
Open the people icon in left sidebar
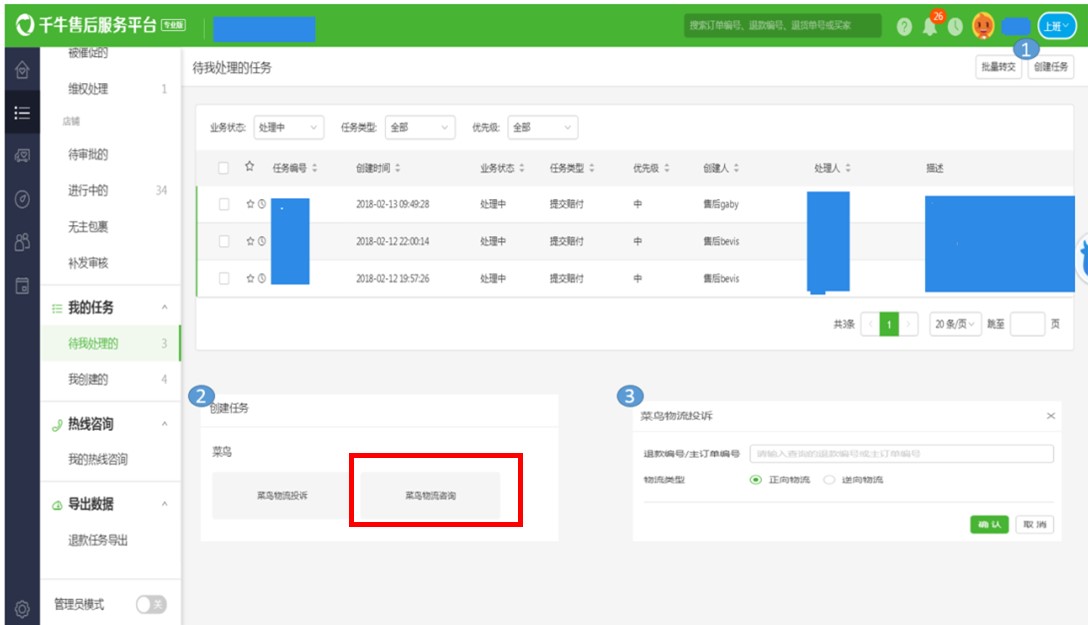pos(21,242)
